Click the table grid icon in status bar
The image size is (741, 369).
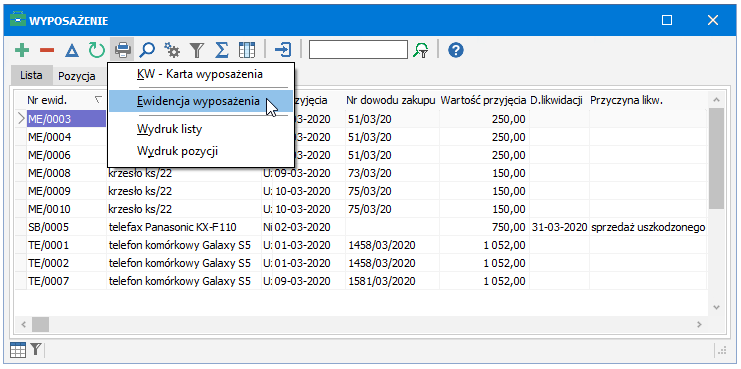[18, 350]
